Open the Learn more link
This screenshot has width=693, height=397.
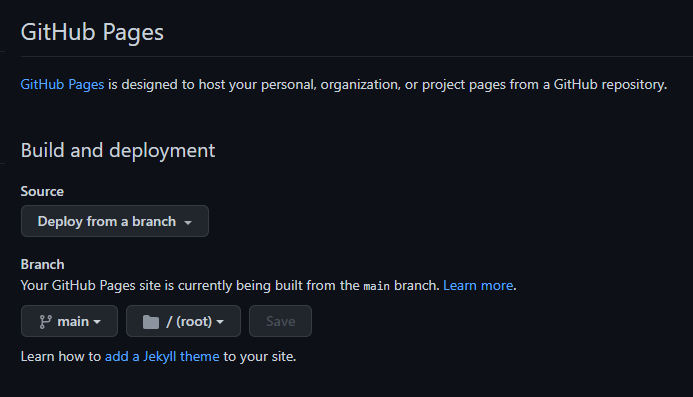point(478,286)
